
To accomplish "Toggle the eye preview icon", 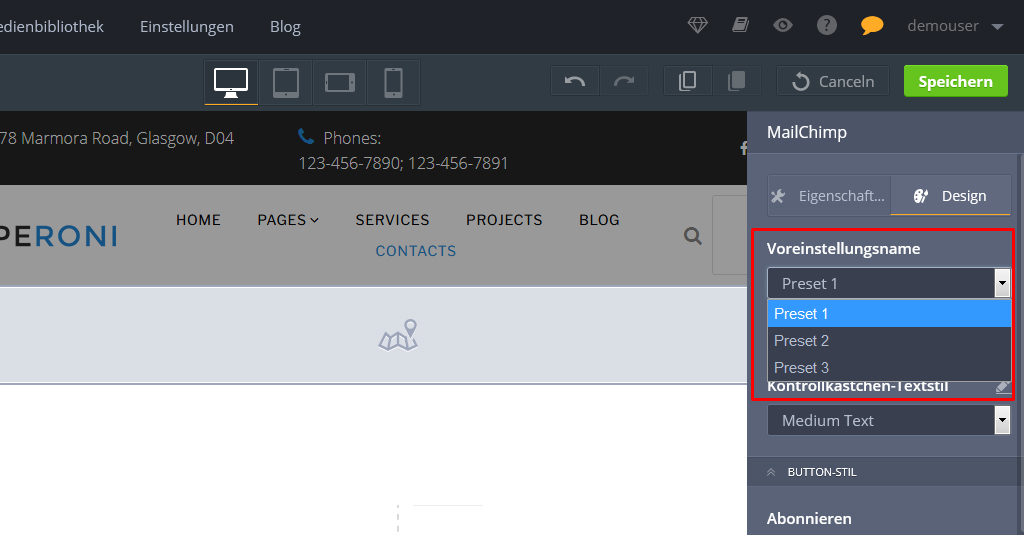I will point(783,26).
